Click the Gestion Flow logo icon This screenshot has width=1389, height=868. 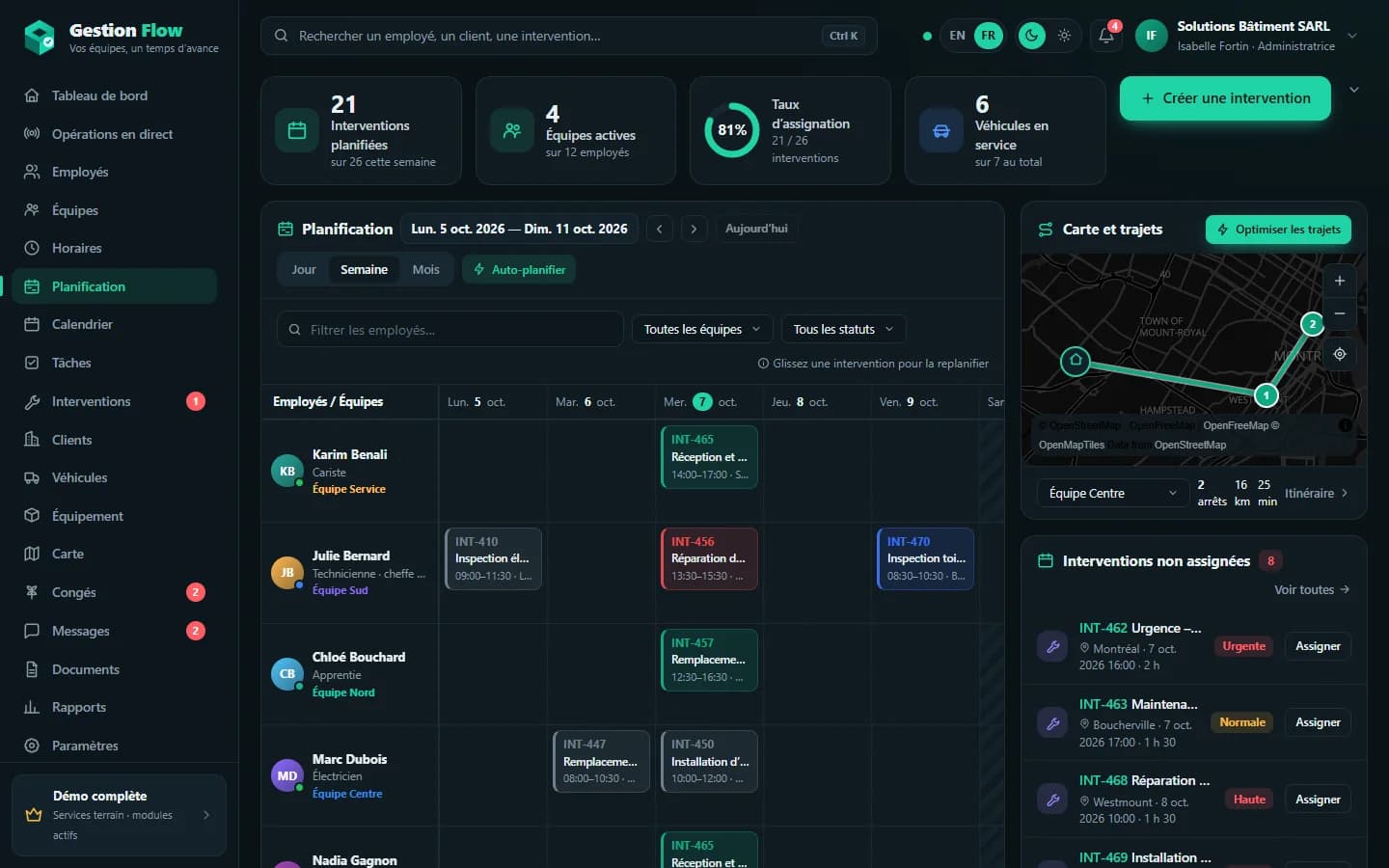pos(40,38)
